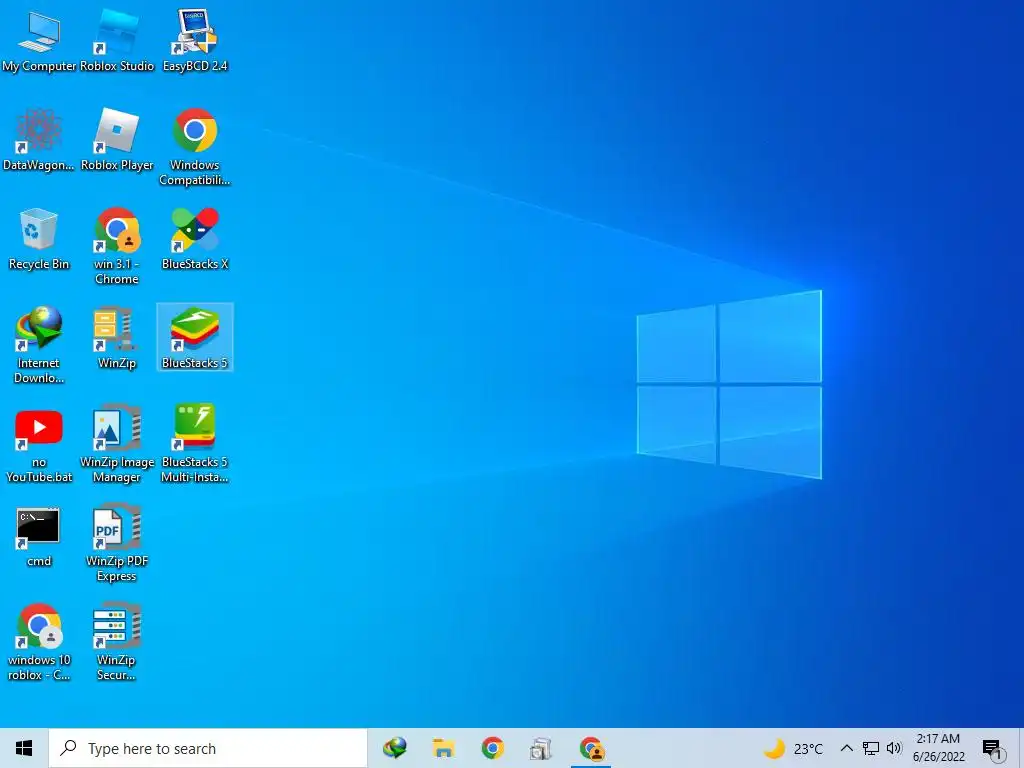Image resolution: width=1024 pixels, height=768 pixels.
Task: Open File Explorer from the taskbar
Action: click(x=443, y=748)
